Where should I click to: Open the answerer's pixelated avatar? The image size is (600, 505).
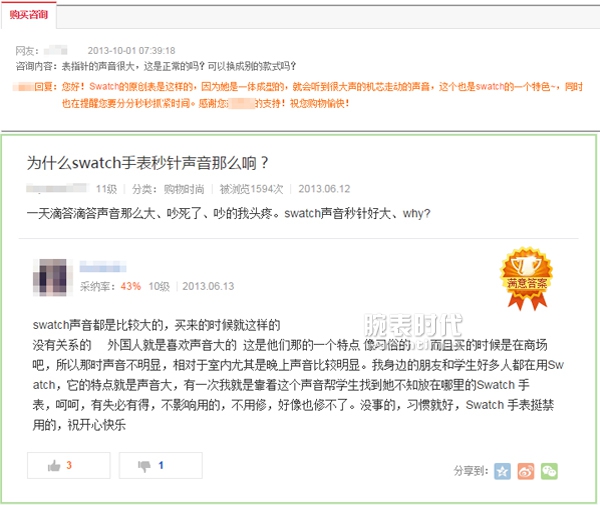(53, 277)
